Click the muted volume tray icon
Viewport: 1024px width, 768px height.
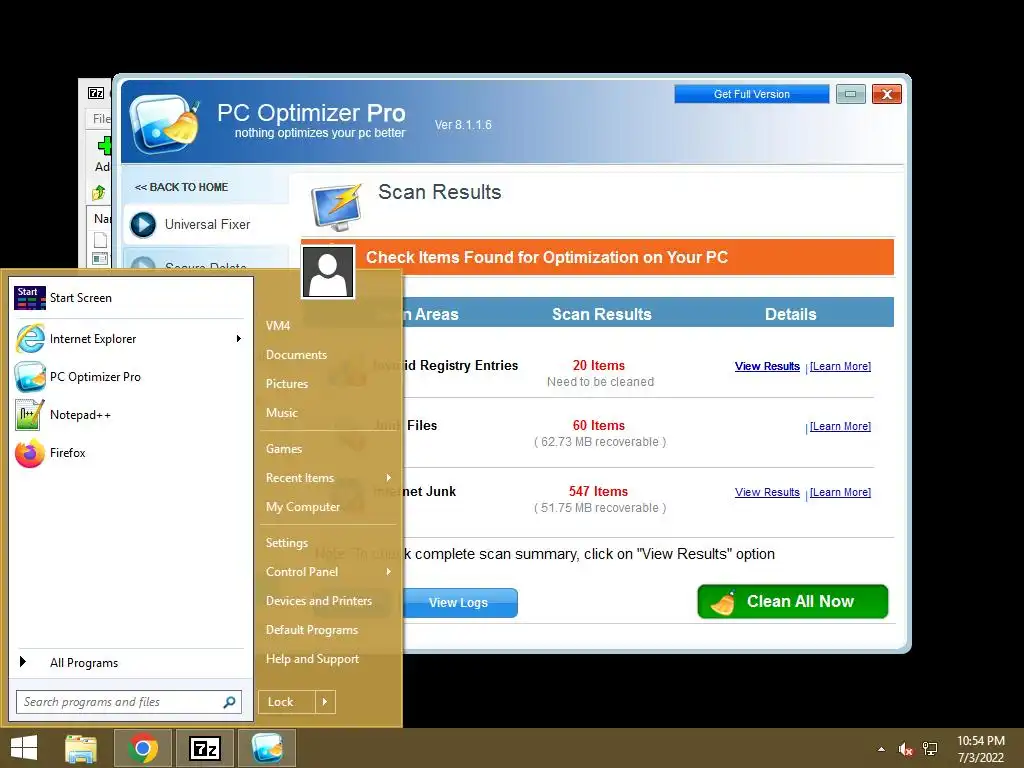tap(905, 749)
